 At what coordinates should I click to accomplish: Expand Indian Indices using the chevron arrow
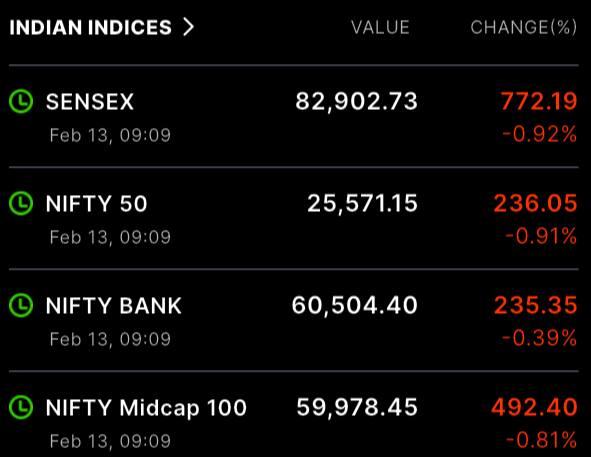pyautogui.click(x=188, y=27)
